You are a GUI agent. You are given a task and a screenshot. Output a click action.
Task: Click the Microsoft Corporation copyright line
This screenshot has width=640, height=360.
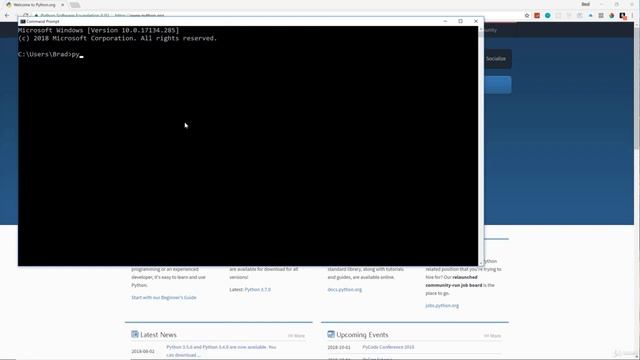tap(118, 38)
